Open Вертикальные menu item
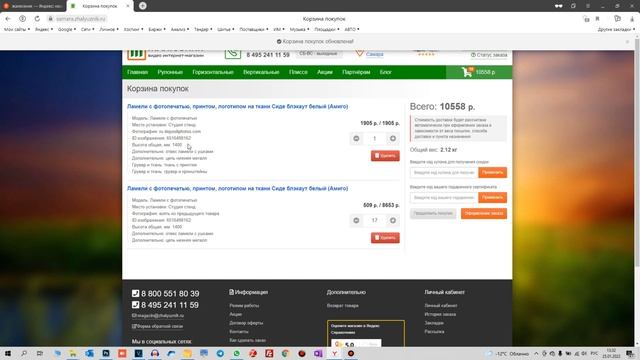Viewport: 640px width, 360px height. (261, 72)
